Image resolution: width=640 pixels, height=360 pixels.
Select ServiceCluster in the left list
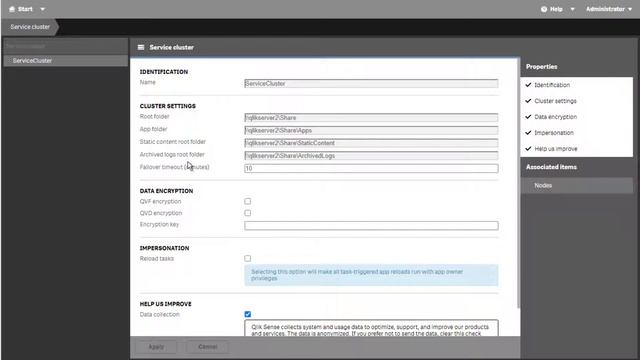[65, 61]
